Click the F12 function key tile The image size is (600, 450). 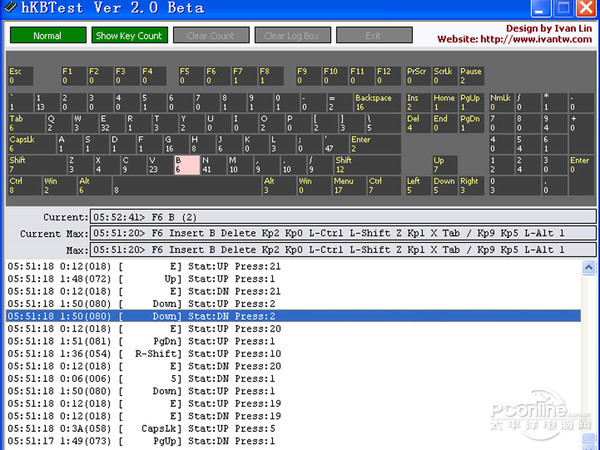coord(388,76)
